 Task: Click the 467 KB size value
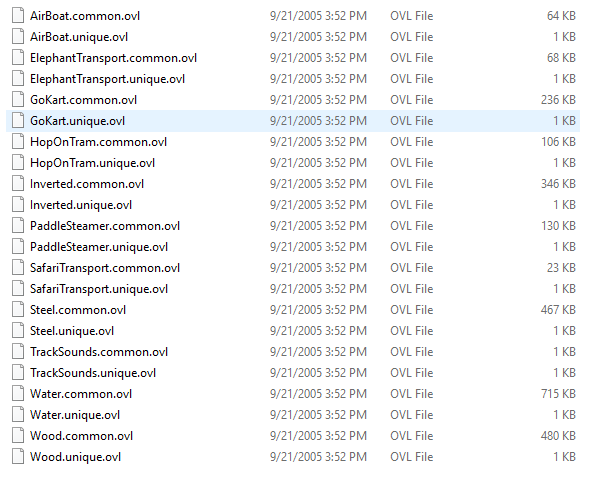point(559,310)
